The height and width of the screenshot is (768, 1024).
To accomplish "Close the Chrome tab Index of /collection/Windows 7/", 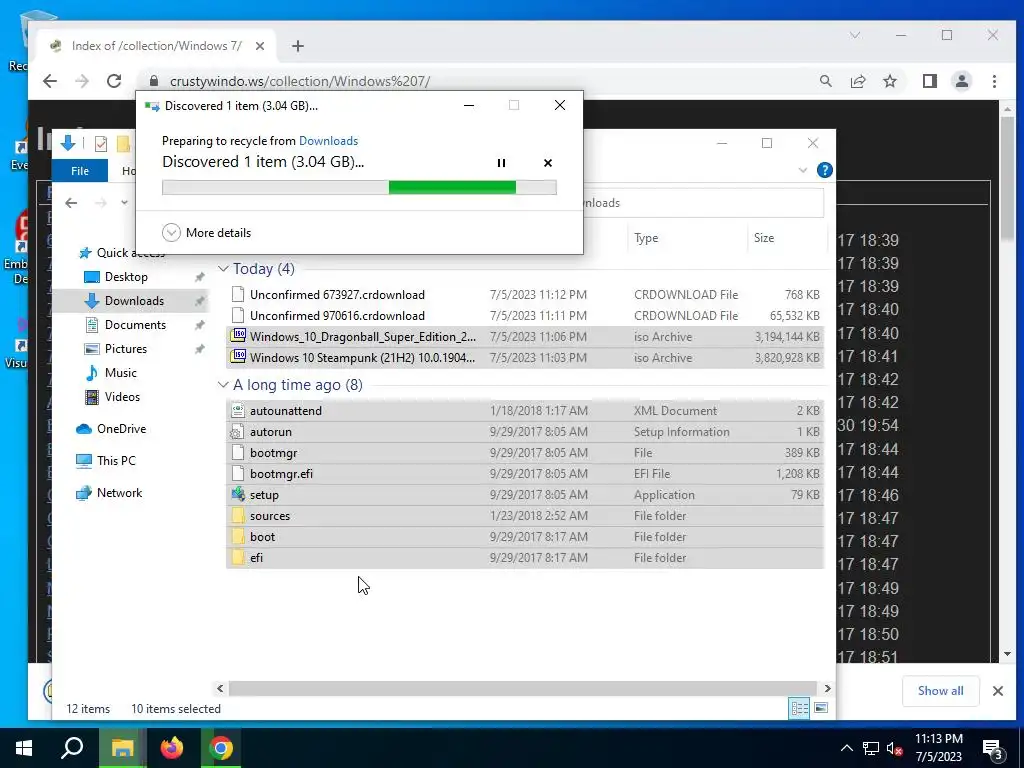I will coord(260,46).
